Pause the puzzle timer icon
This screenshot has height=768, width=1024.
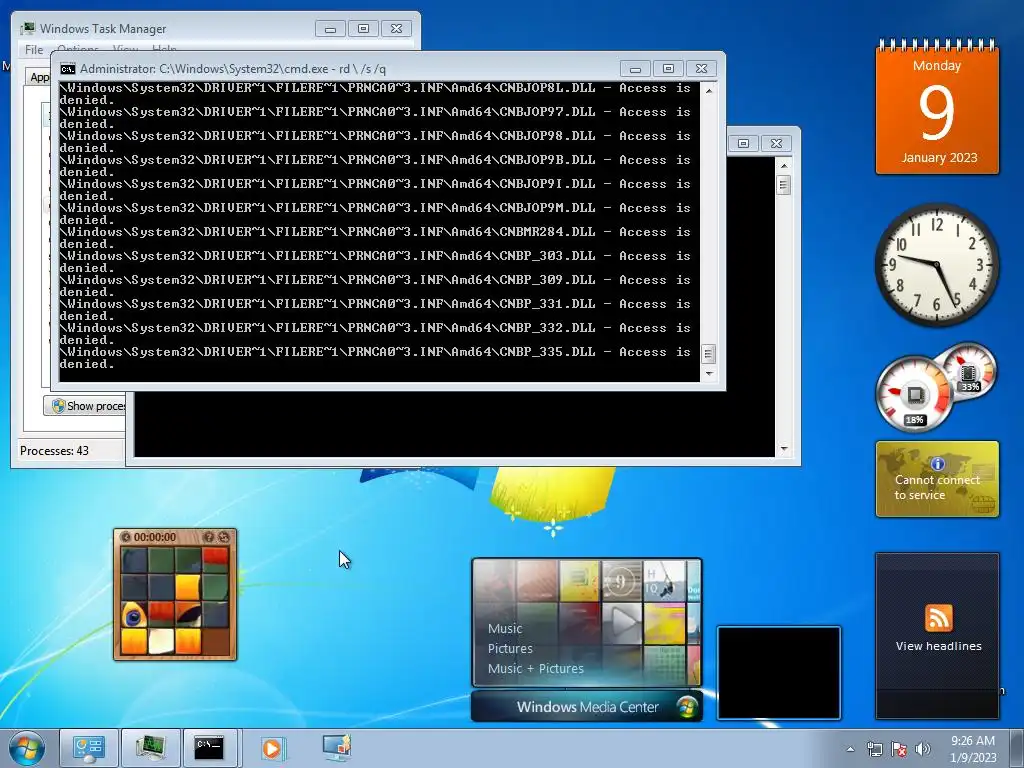pyautogui.click(x=125, y=537)
